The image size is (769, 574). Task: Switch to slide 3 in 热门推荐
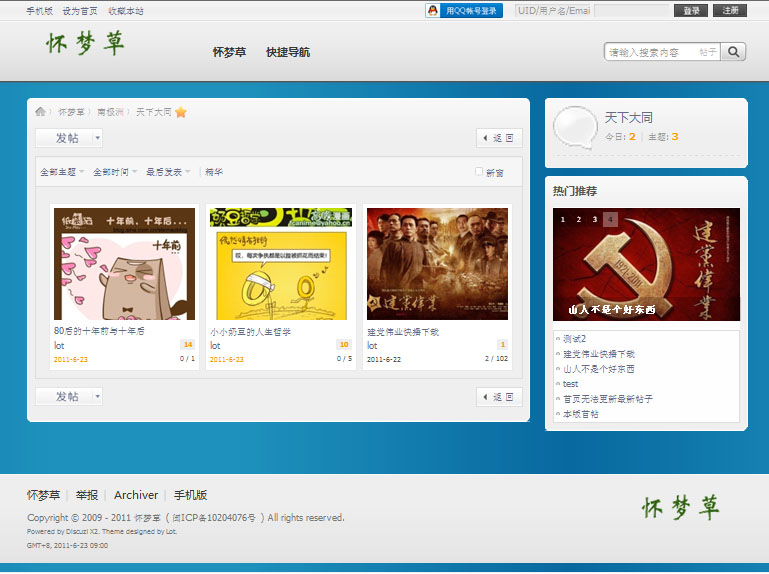[x=594, y=219]
